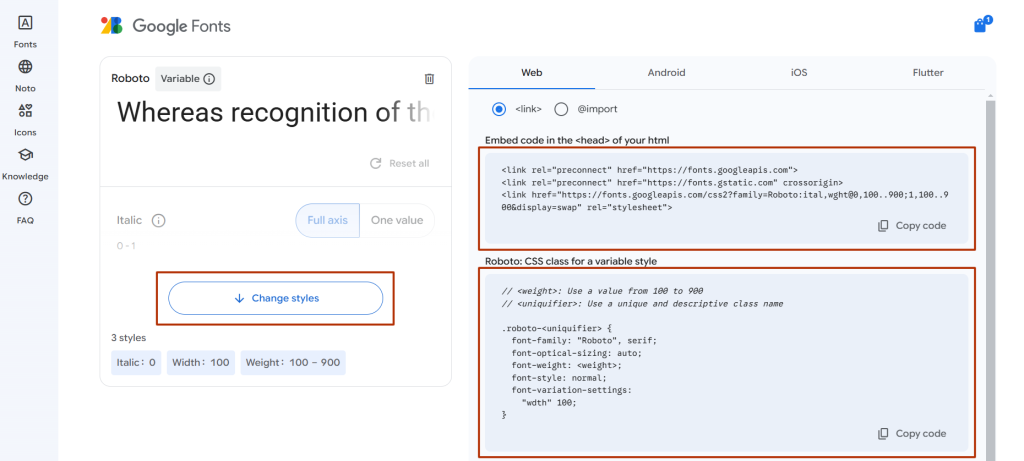Switch to the Web tab
Screen dimensions: 1024x461
532,72
